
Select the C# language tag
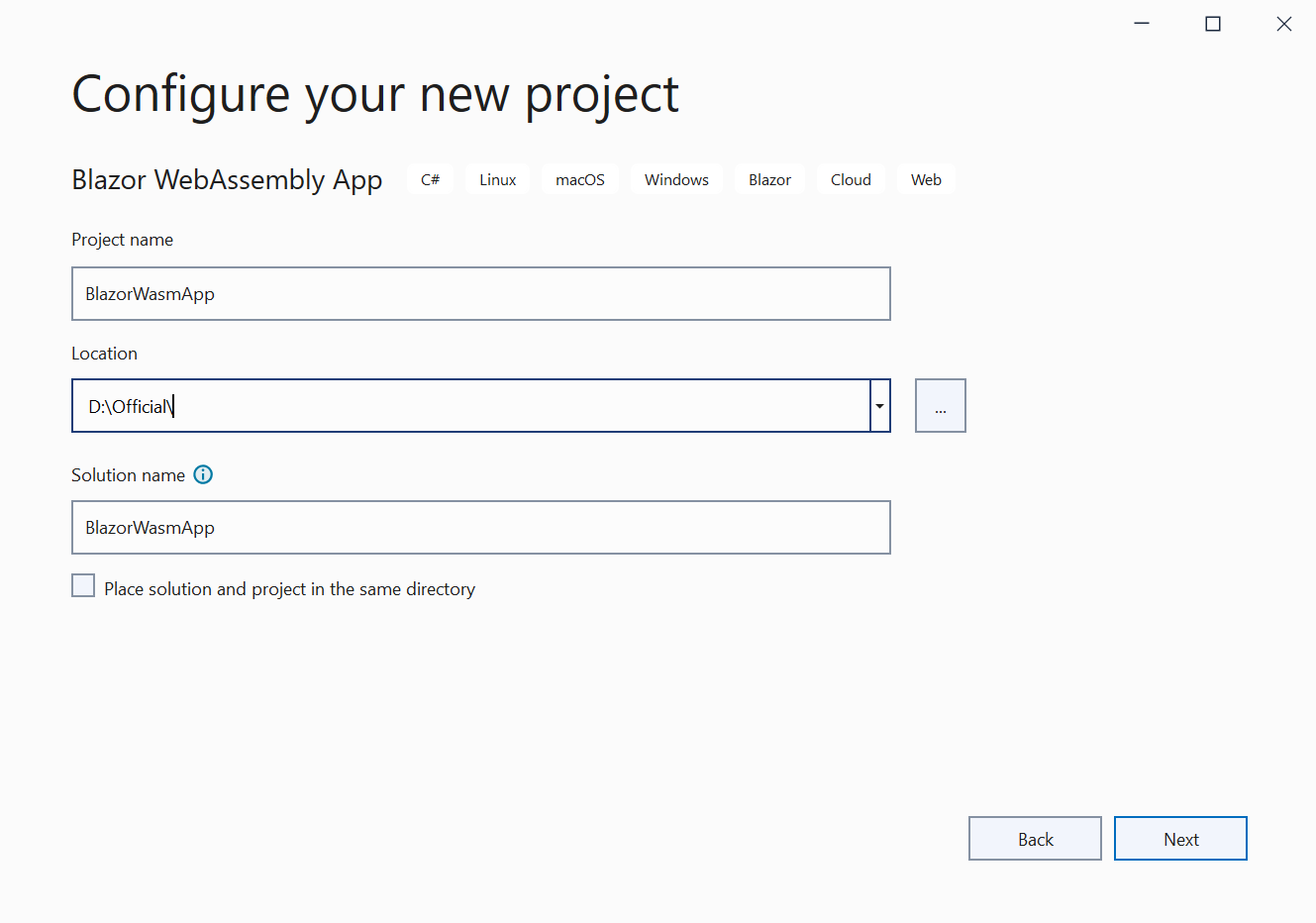(430, 180)
